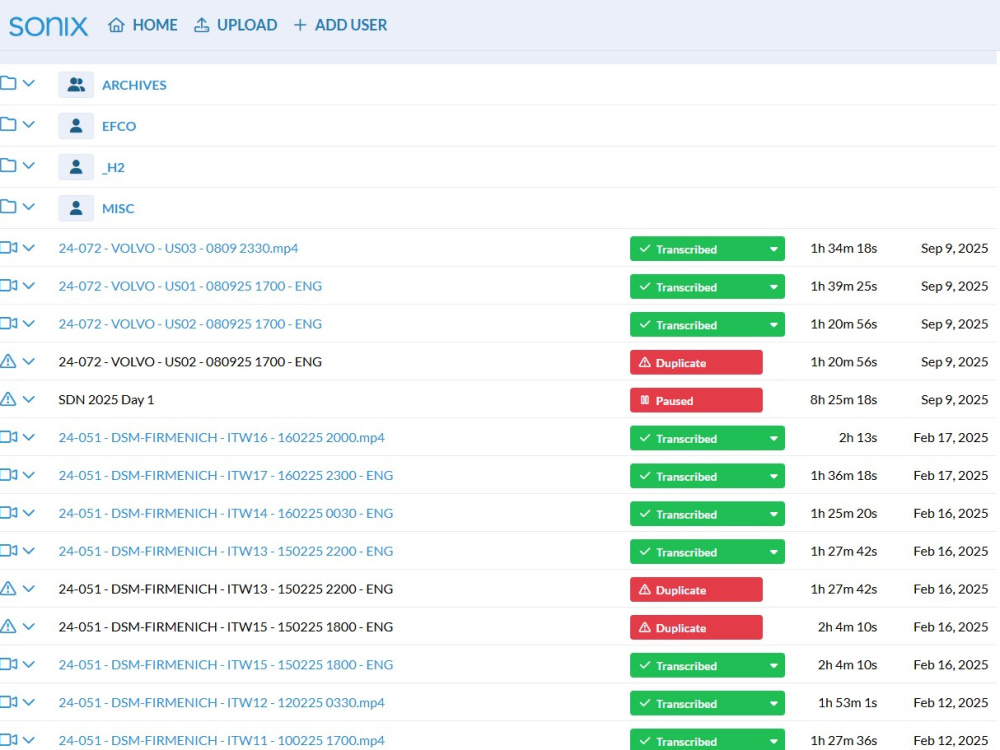
Task: Expand the ARCHIVES folder chevron
Action: (x=29, y=84)
